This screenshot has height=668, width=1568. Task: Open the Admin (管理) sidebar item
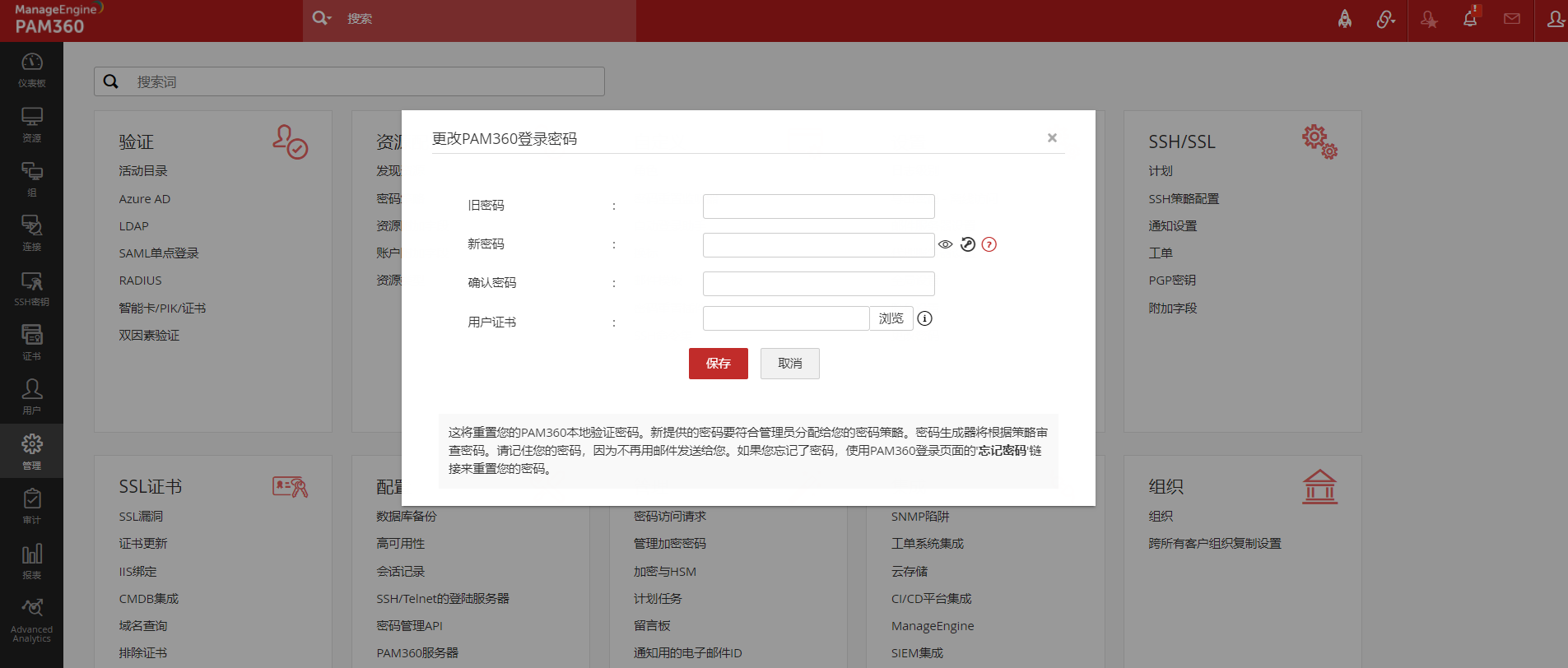pos(31,451)
